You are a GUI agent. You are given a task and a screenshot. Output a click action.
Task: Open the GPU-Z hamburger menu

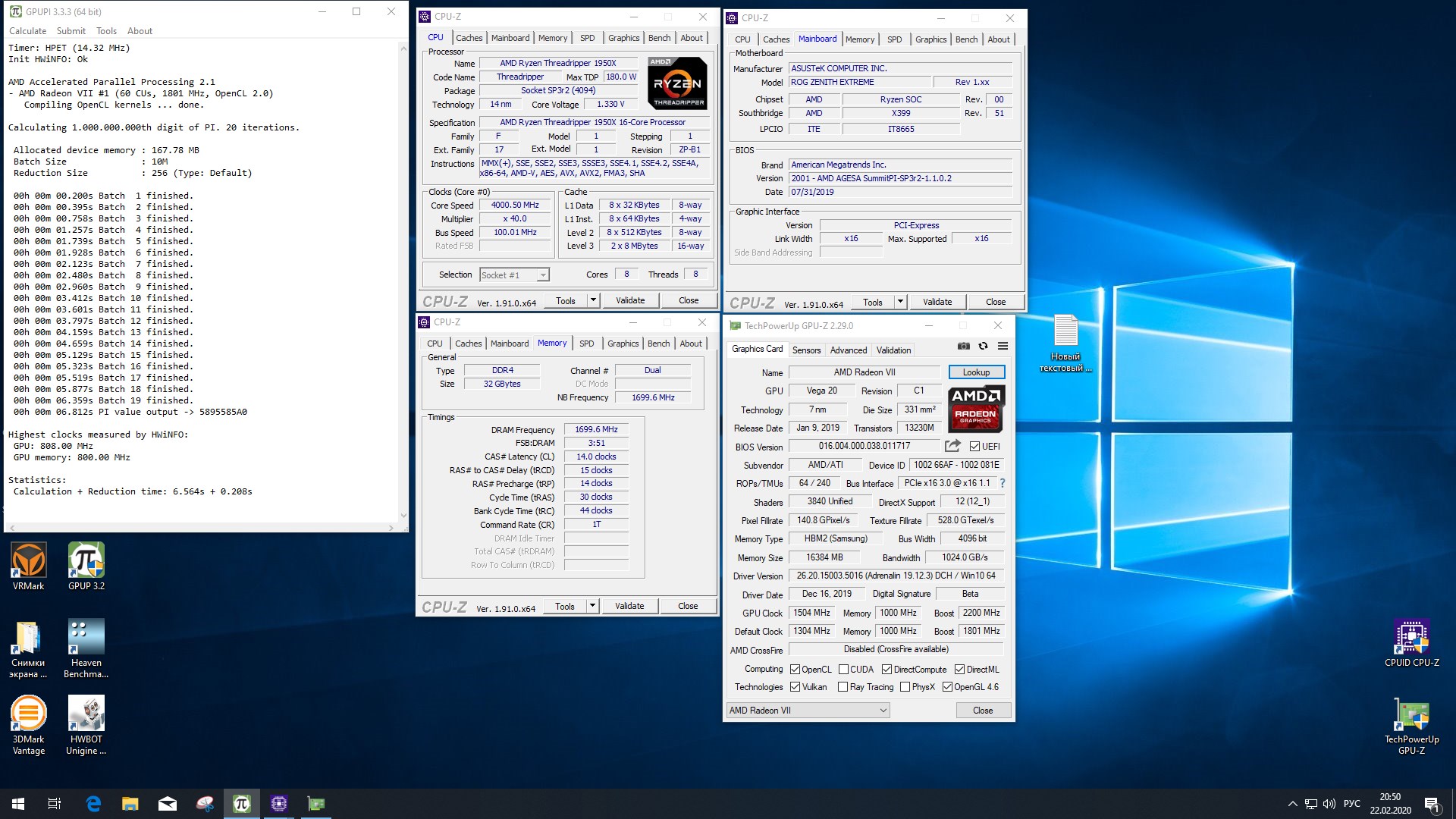point(1003,346)
